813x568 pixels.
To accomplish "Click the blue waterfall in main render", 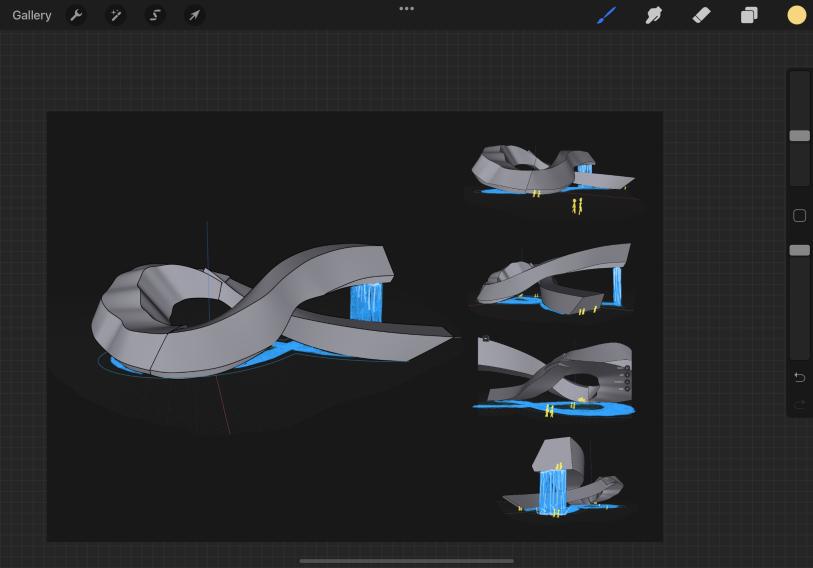I will [366, 302].
